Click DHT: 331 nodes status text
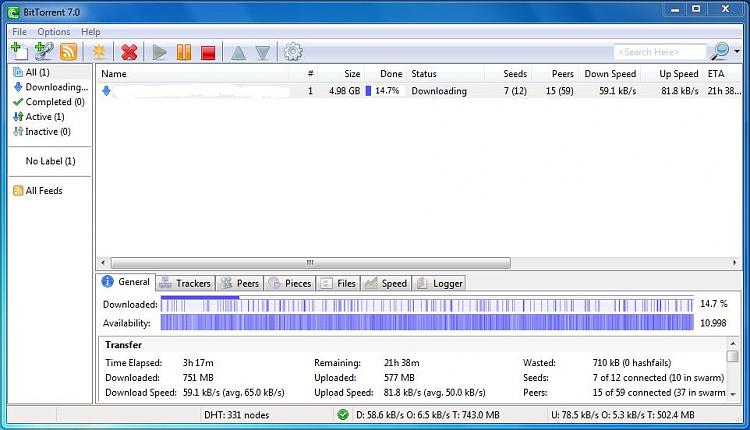 (237, 415)
